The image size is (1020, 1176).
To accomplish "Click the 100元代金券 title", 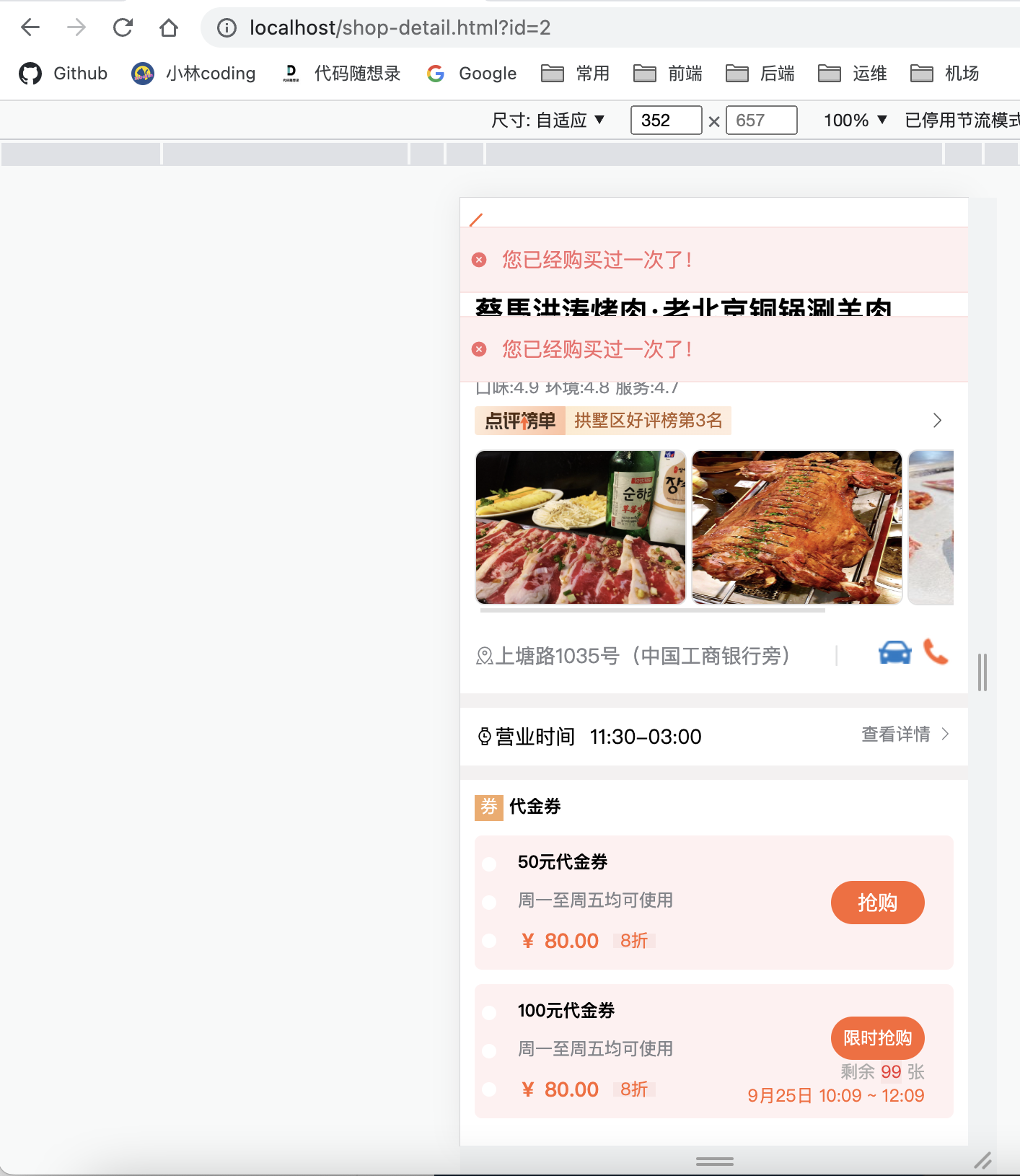I will coord(566,1011).
